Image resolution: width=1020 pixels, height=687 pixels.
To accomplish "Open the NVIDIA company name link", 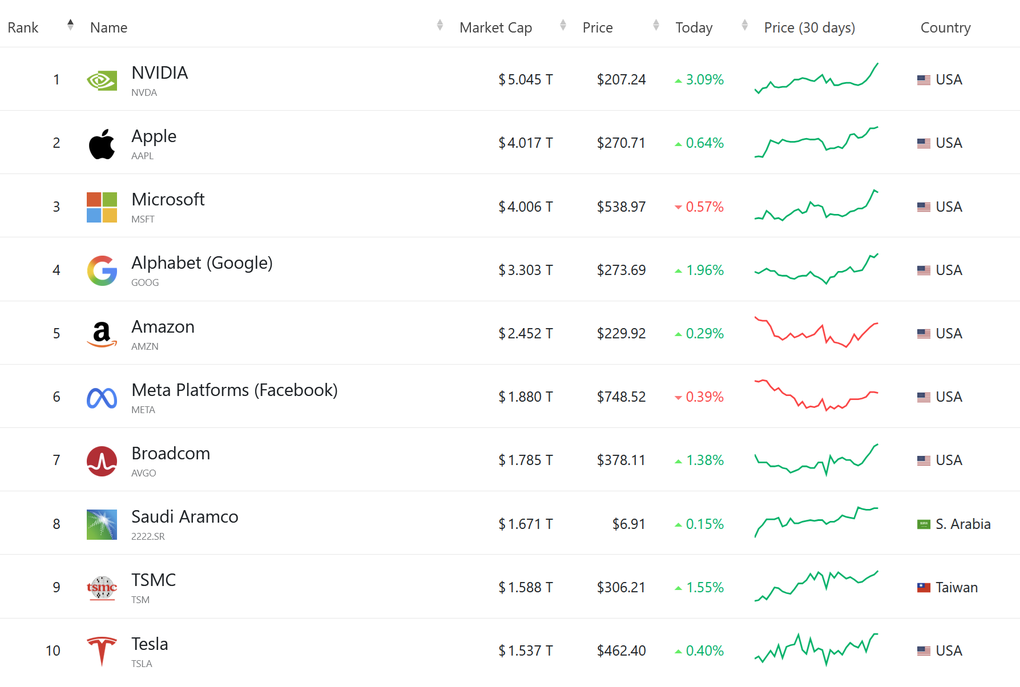I will [x=160, y=73].
